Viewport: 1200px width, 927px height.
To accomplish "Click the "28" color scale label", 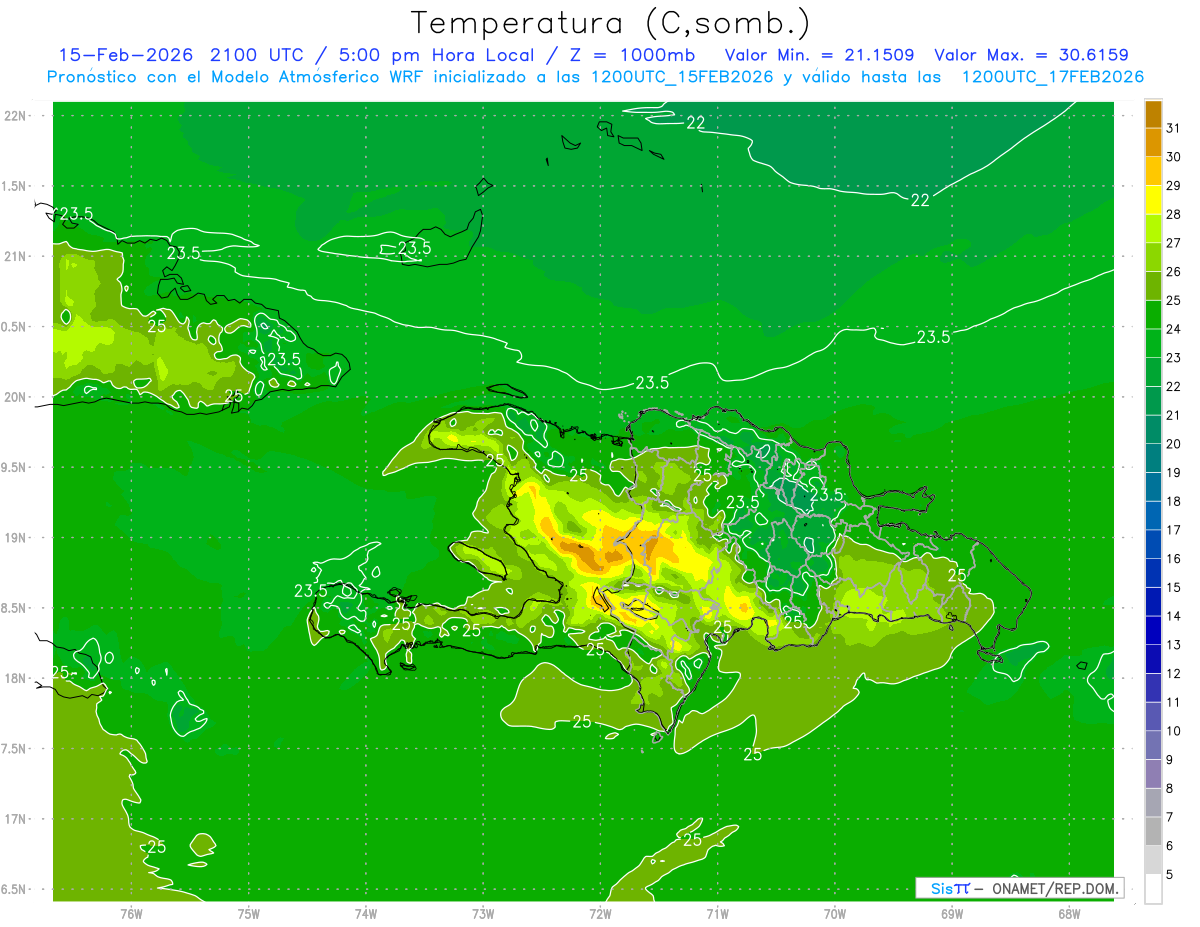I will (1174, 214).
